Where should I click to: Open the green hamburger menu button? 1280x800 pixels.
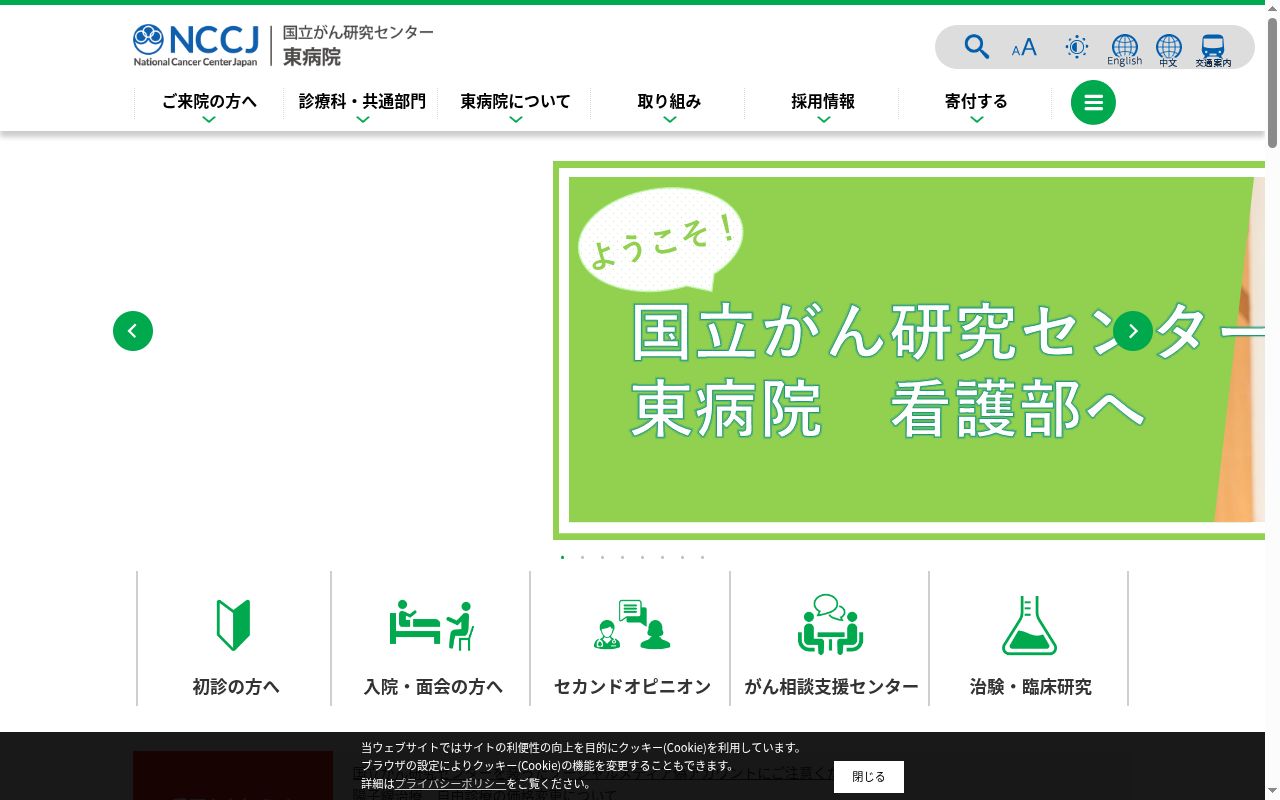coord(1093,103)
